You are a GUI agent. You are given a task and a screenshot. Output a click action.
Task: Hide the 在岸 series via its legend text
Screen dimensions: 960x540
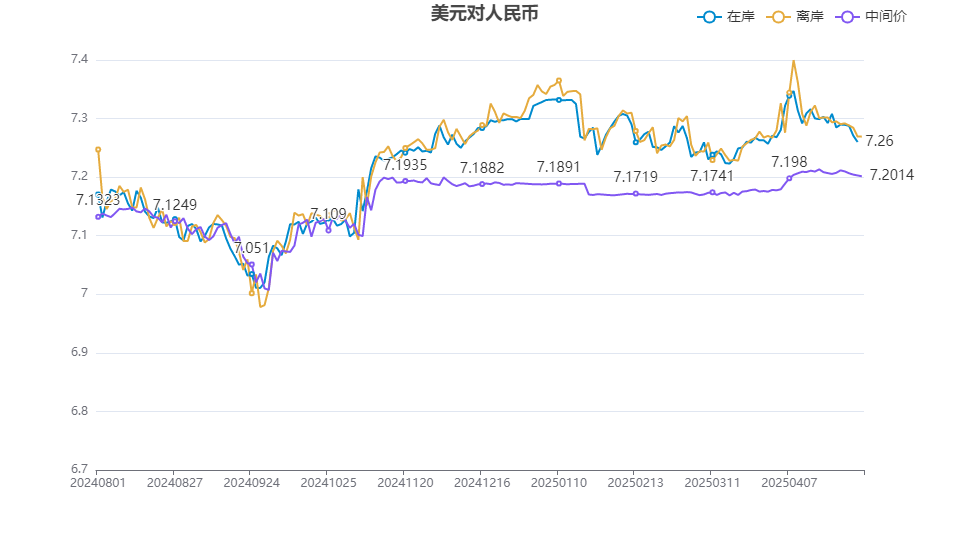pos(740,17)
